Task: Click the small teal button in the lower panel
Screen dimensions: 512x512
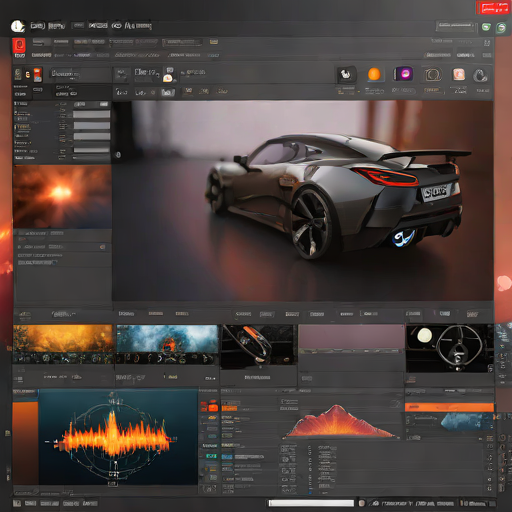Action: click(x=211, y=456)
